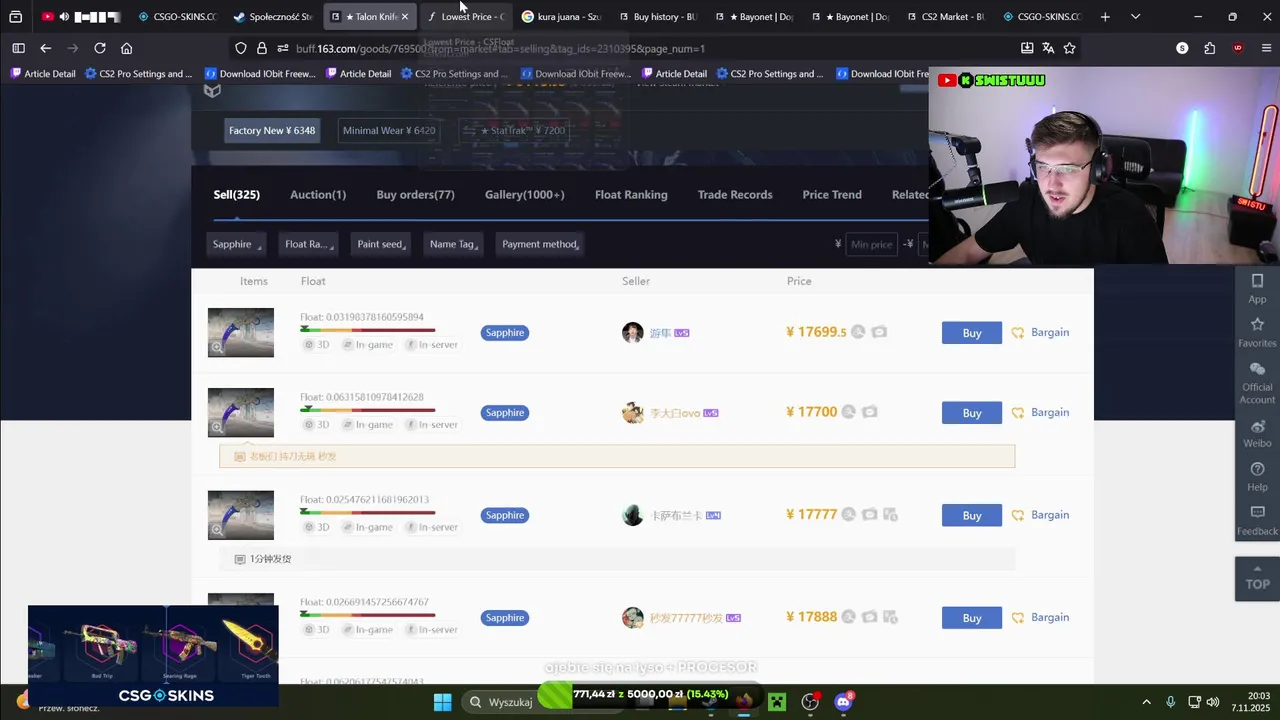Screen dimensions: 1280x720
Task: Click 3D view for float 0.0254 item
Action: click(317, 527)
